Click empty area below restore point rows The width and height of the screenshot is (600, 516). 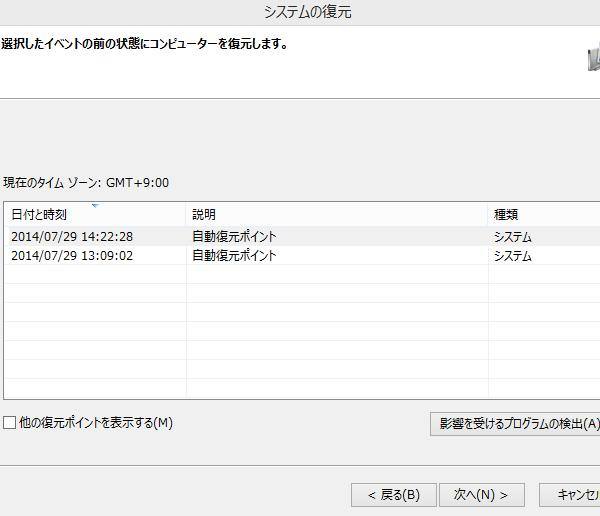point(300,340)
